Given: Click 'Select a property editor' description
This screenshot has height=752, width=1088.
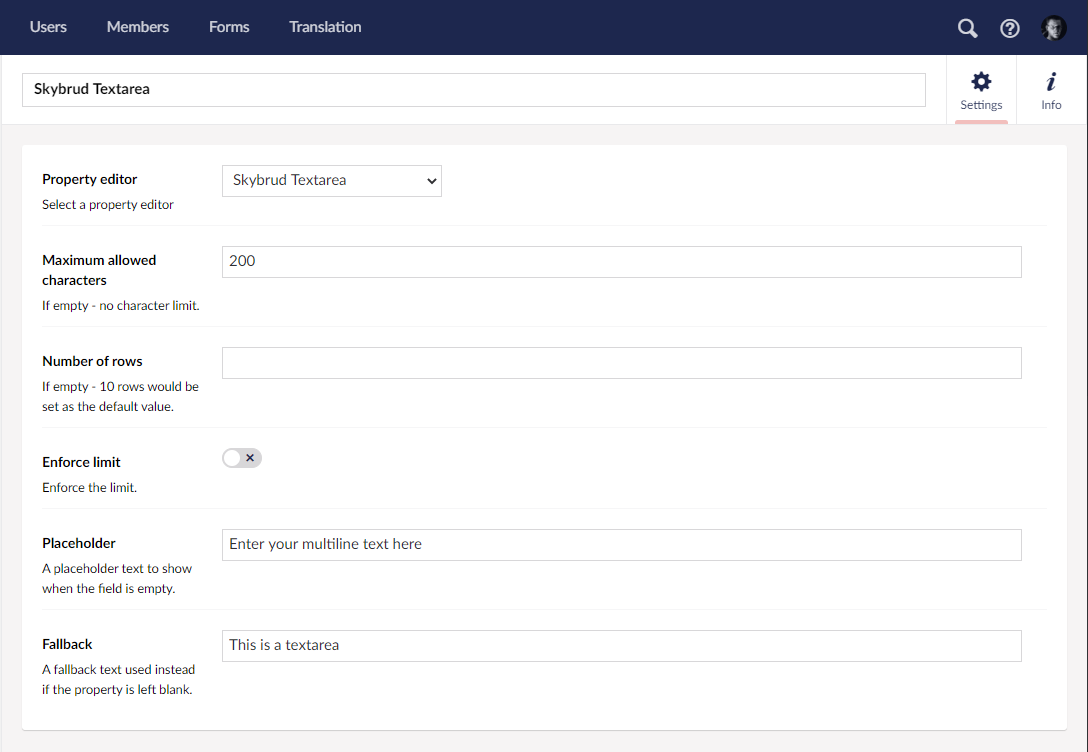Looking at the screenshot, I should pyautogui.click(x=108, y=205).
